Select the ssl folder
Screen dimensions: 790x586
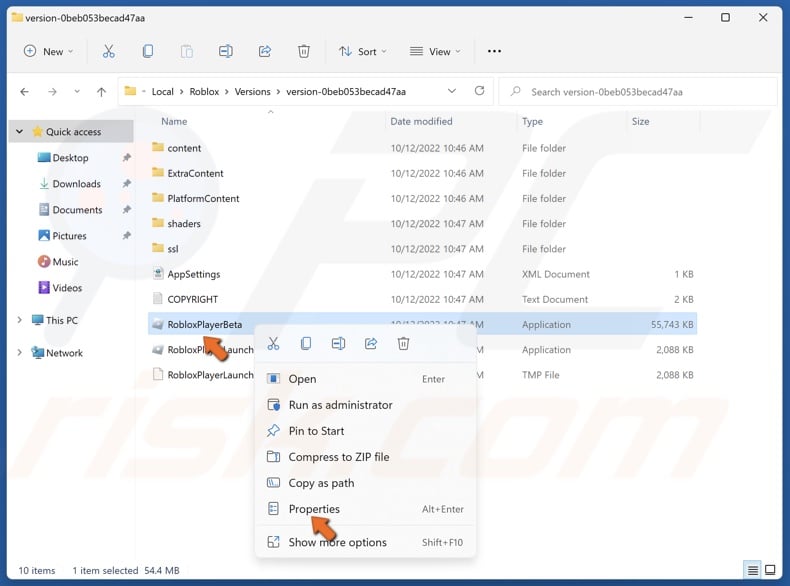tap(422, 249)
